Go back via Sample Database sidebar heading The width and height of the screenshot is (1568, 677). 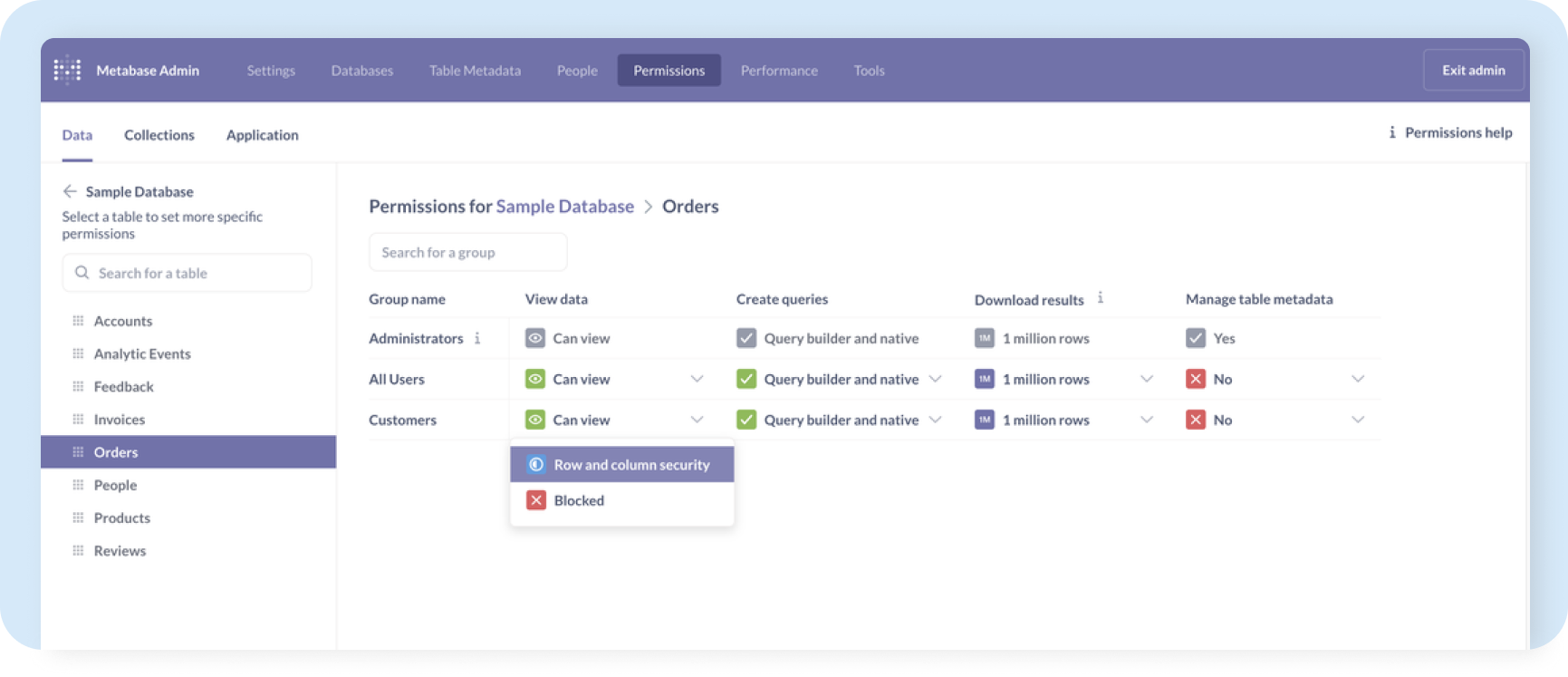[139, 191]
